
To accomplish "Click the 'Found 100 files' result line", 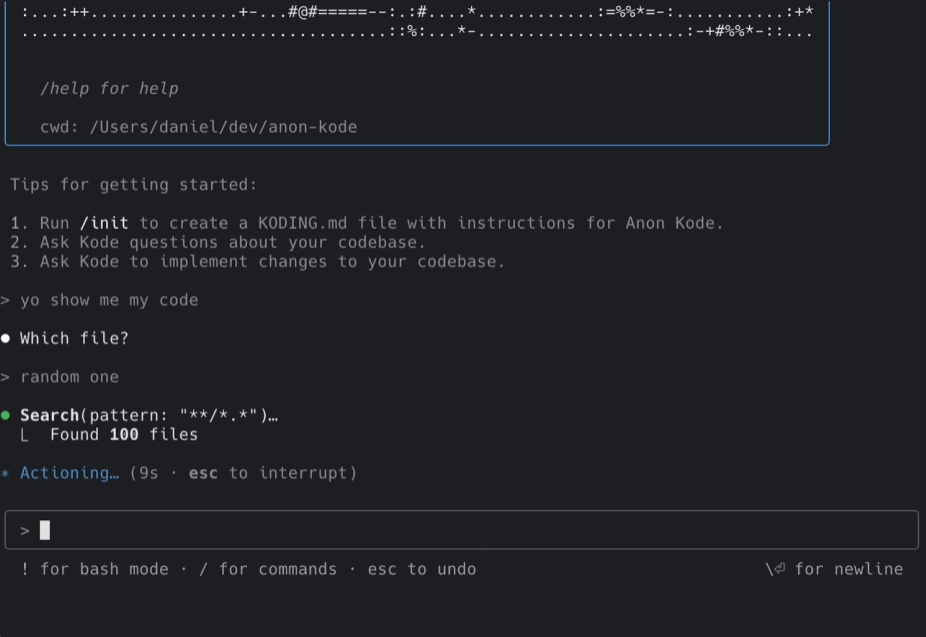I will point(124,435).
